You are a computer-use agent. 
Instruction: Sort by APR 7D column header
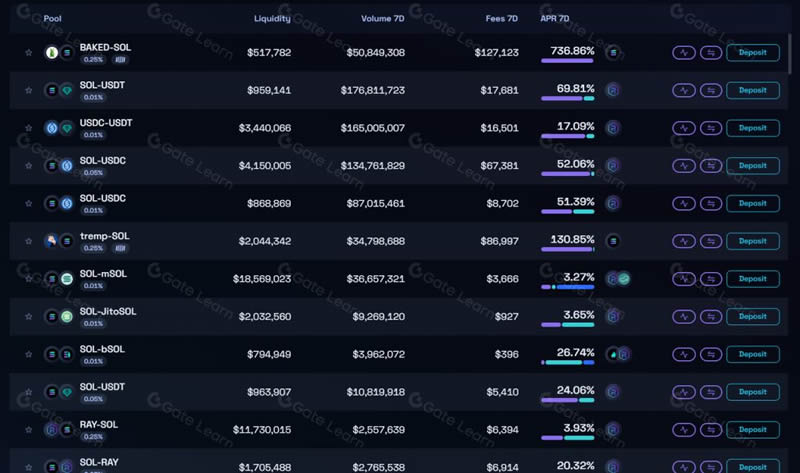(x=556, y=19)
